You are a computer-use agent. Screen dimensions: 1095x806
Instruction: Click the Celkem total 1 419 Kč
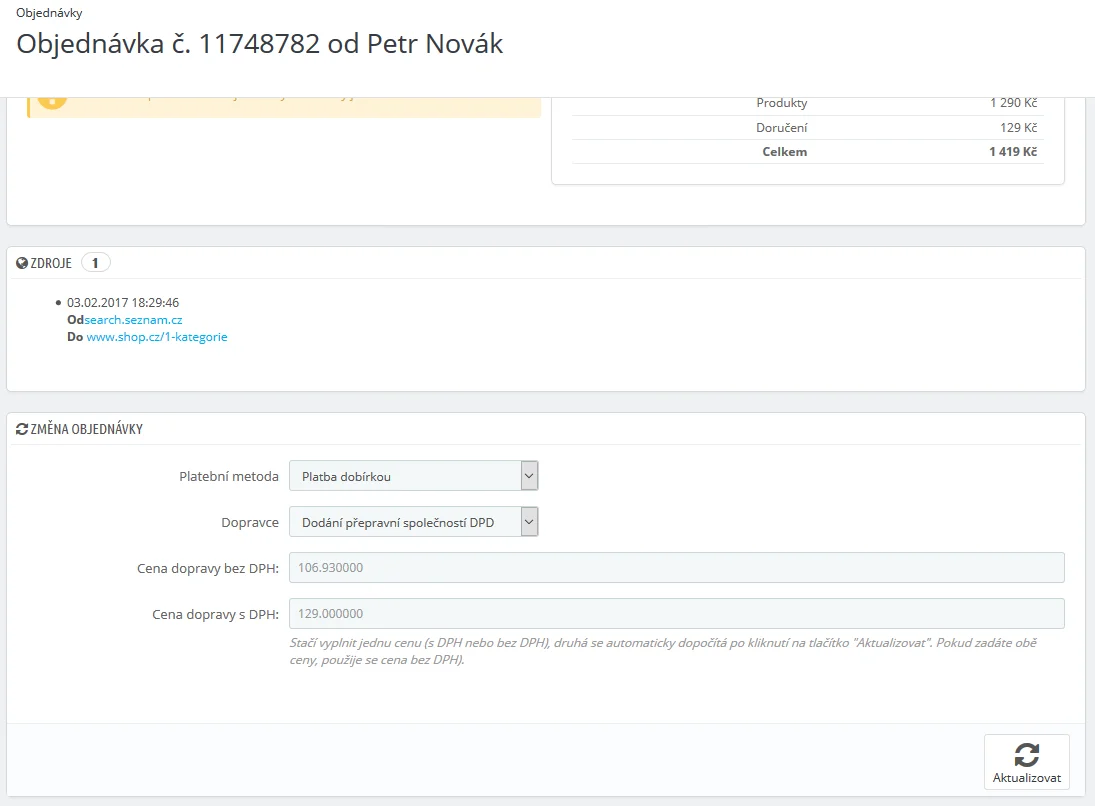[x=1013, y=152]
